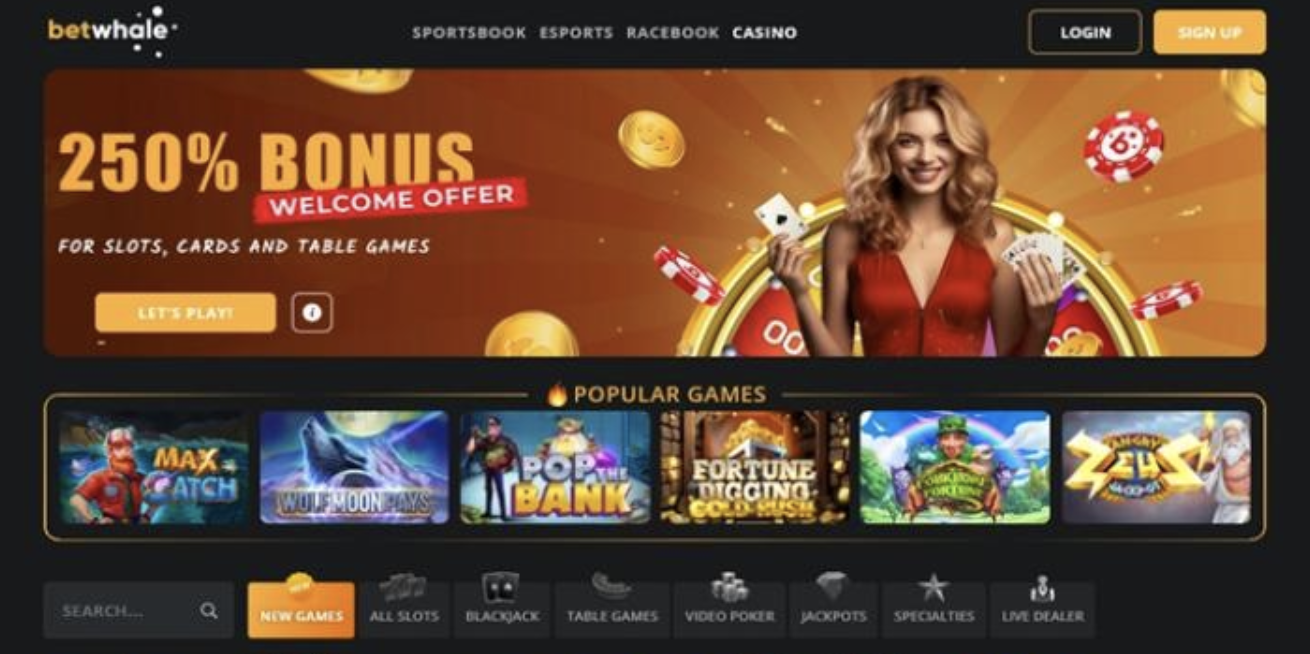The height and width of the screenshot is (654, 1310).
Task: Navigate to Racebook
Action: pyautogui.click(x=672, y=33)
